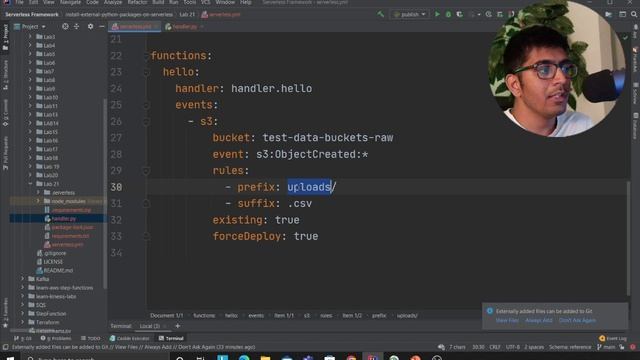Image resolution: width=640 pixels, height=360 pixels.
Task: Select serverless.yml file in project tree
Action: (68, 245)
